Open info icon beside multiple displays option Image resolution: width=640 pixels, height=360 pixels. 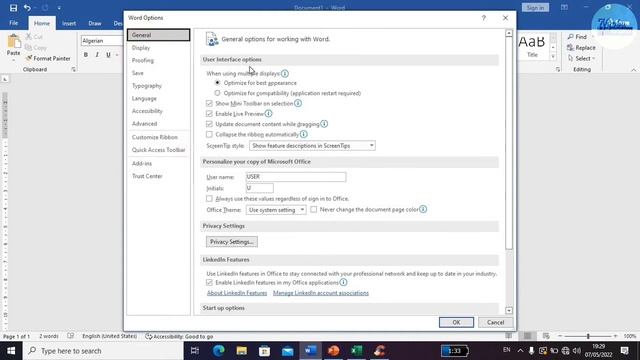284,73
